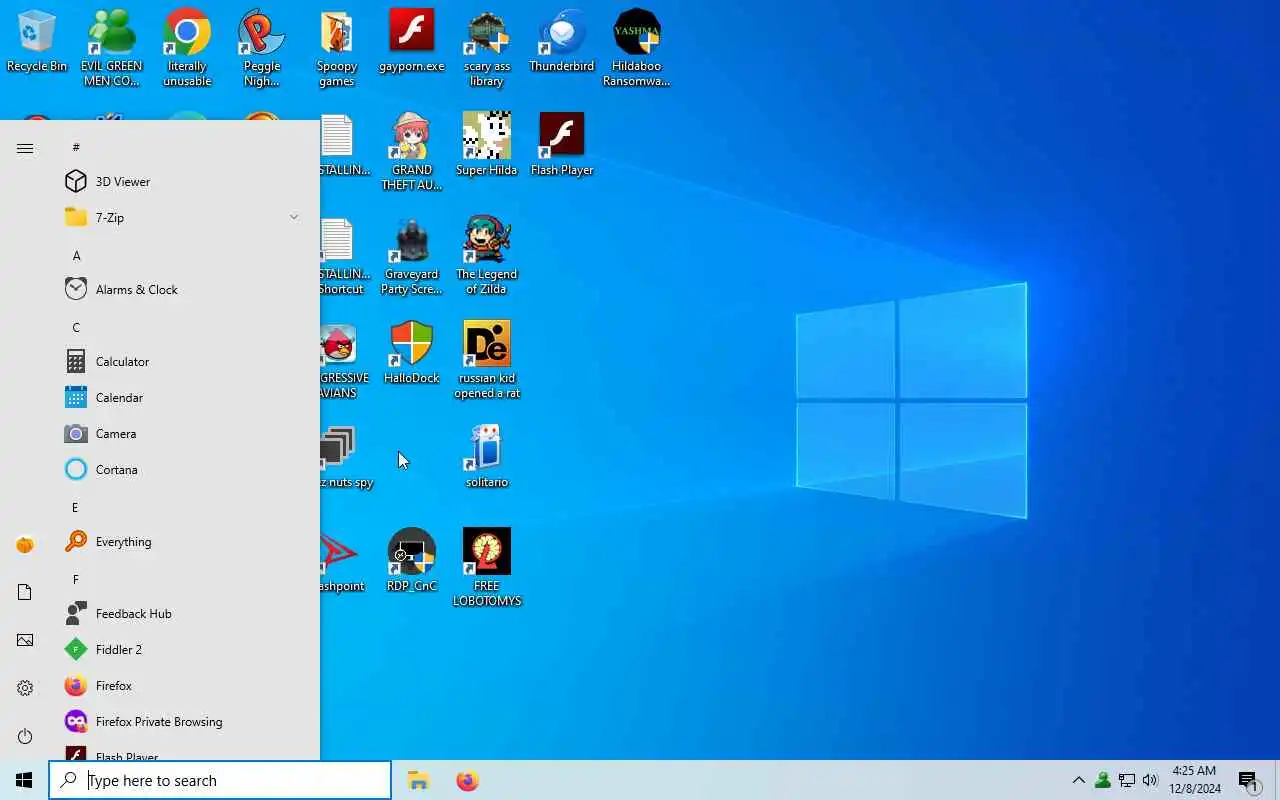Open The Legend of Zilda shortcut
This screenshot has width=1280, height=800.
point(487,257)
